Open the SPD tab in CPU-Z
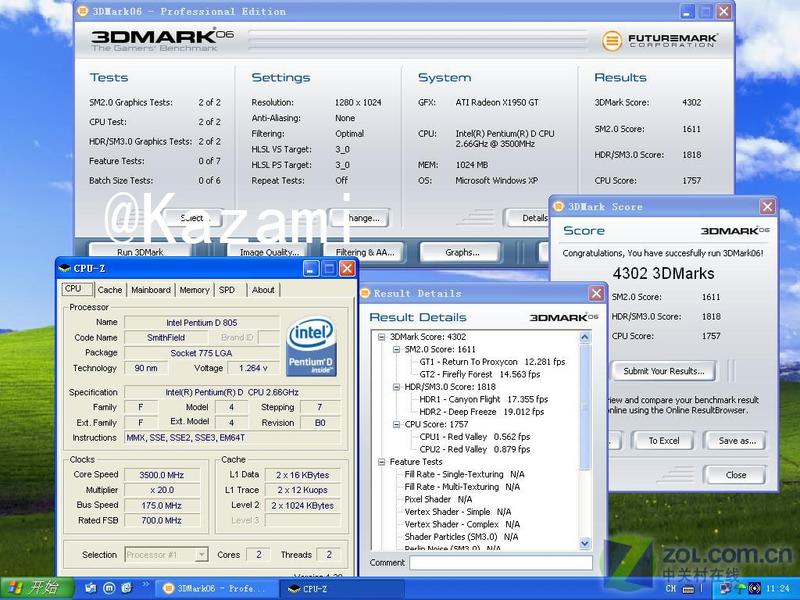 click(227, 290)
